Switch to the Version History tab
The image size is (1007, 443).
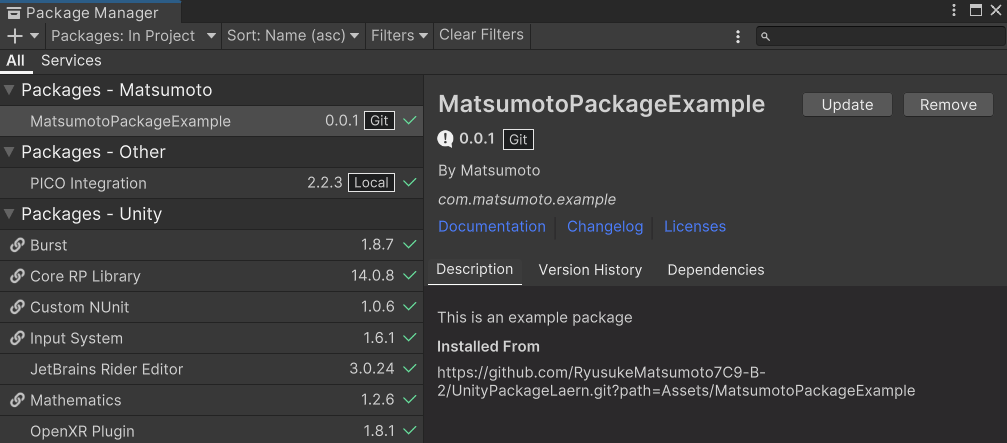point(590,270)
